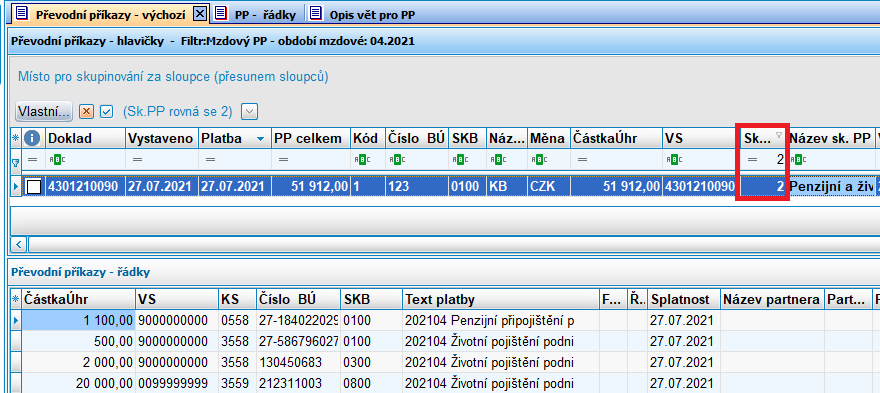
Task: Sort by Název partnera column header
Action: [x=772, y=300]
